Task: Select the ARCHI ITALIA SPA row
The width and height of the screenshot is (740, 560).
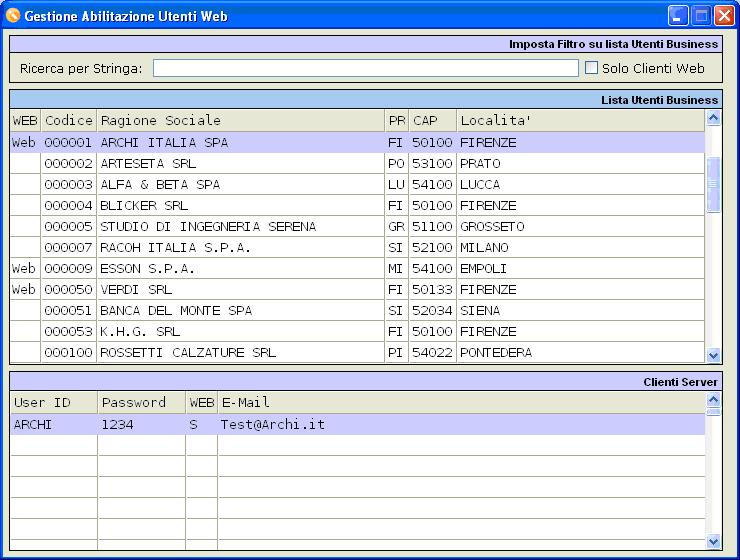Action: click(x=357, y=142)
